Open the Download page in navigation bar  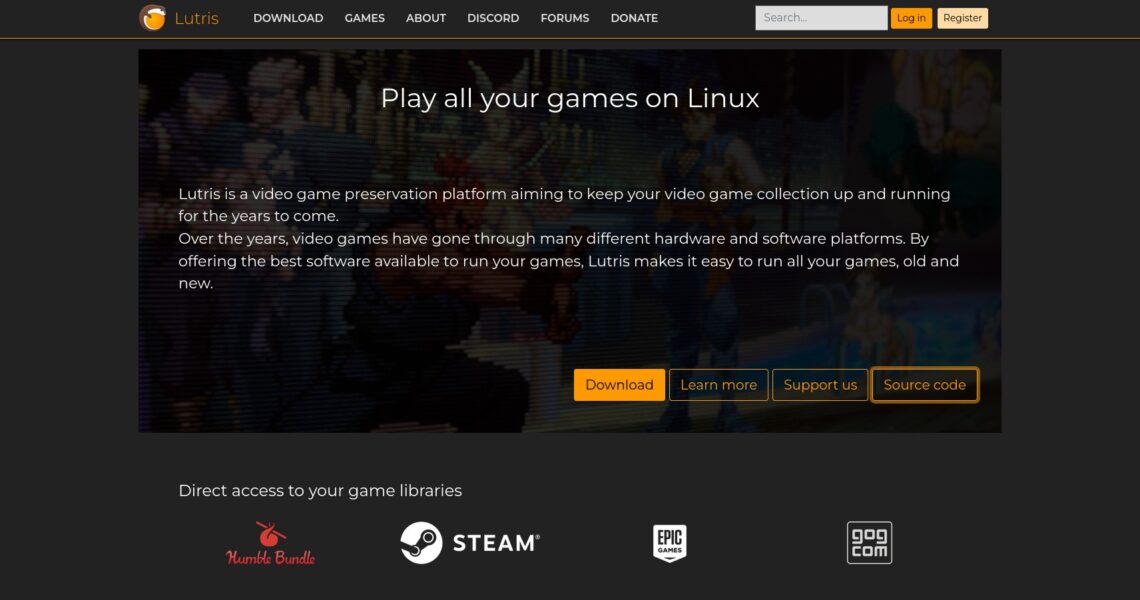288,18
